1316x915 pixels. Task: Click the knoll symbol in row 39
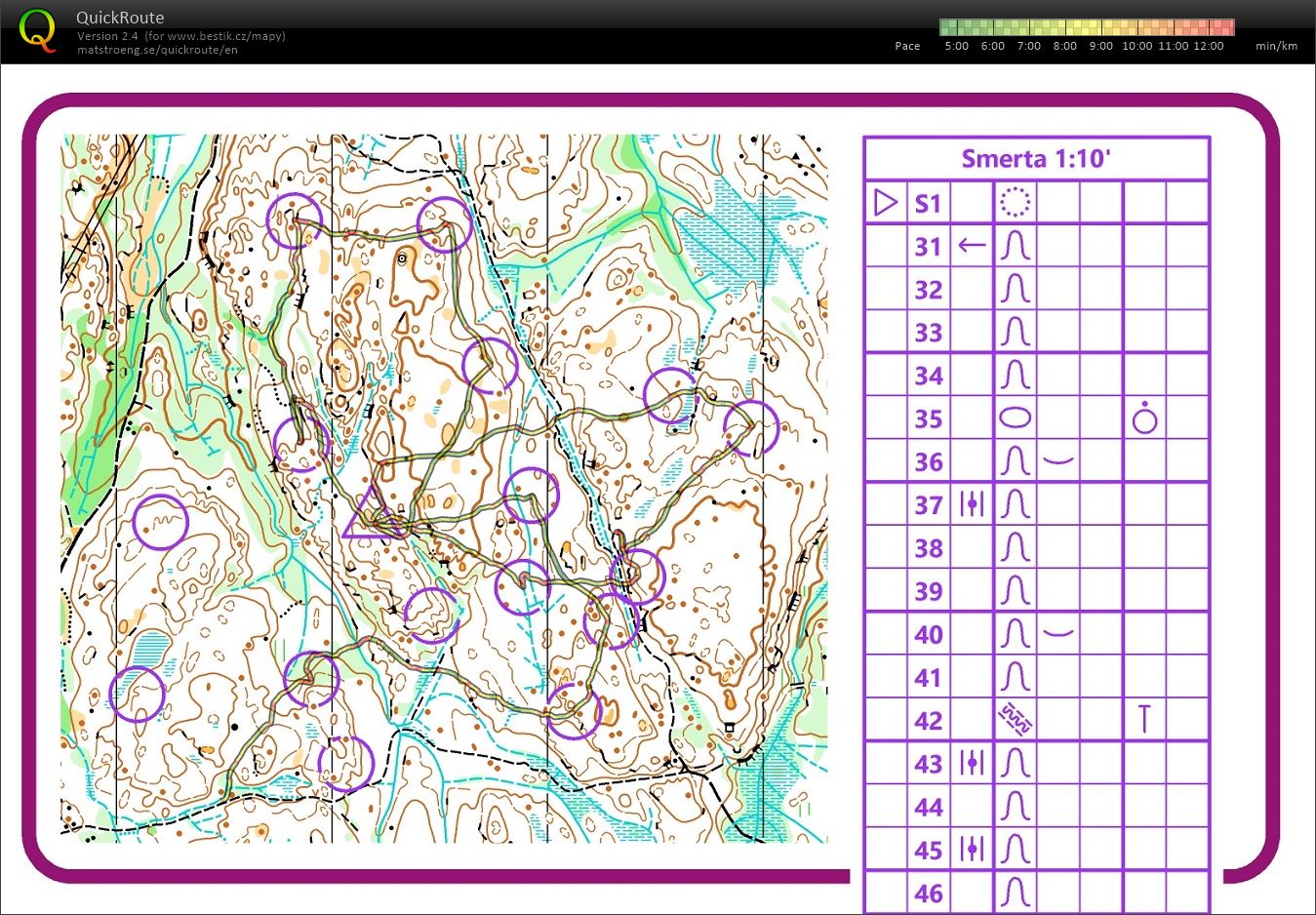click(1015, 590)
